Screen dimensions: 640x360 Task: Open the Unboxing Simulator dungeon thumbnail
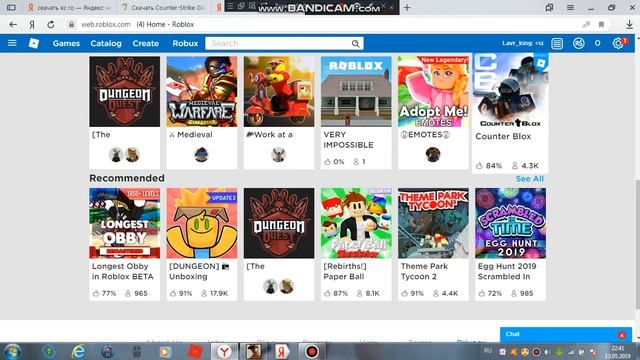point(202,223)
